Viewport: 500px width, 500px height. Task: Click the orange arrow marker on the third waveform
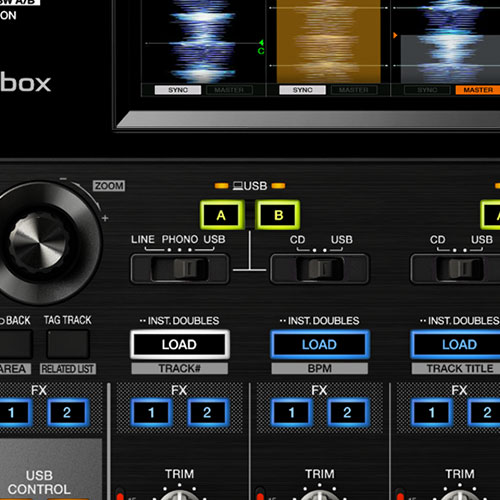395,35
